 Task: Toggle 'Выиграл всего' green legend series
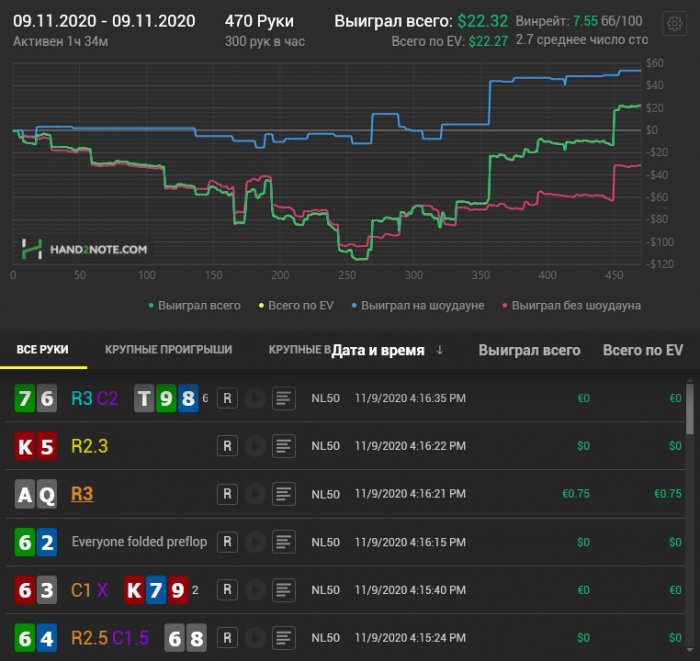pos(195,306)
